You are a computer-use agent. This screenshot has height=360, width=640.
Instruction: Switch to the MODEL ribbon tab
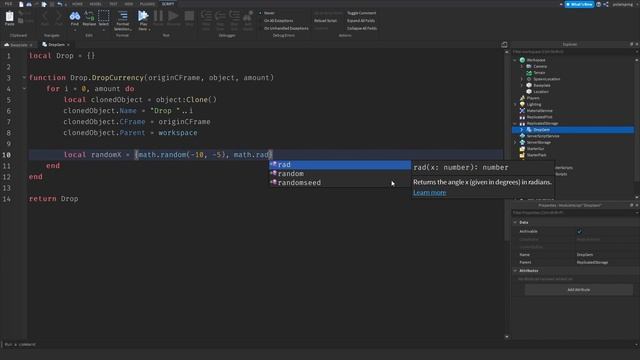pos(96,4)
